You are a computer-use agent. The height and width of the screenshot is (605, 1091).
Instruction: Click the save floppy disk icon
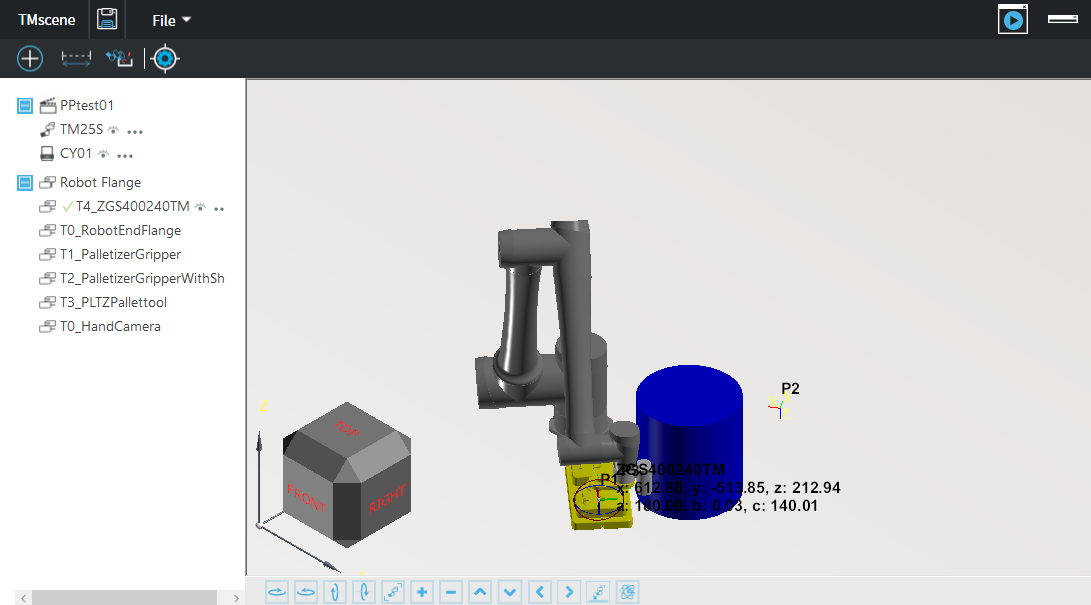[x=107, y=19]
